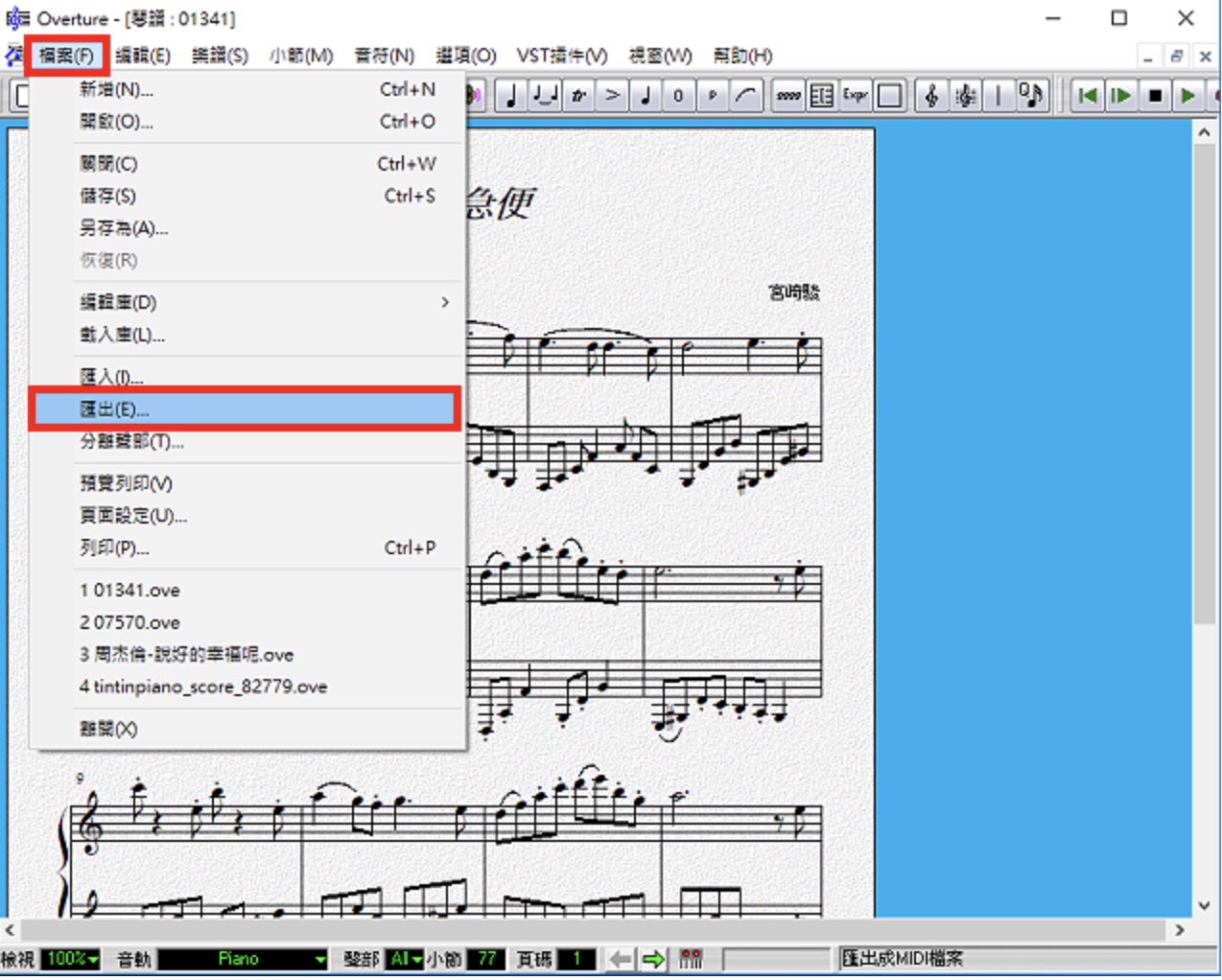
Task: Open recent file 周杰倫-說好的幸福呢.ove
Action: [x=247, y=655]
